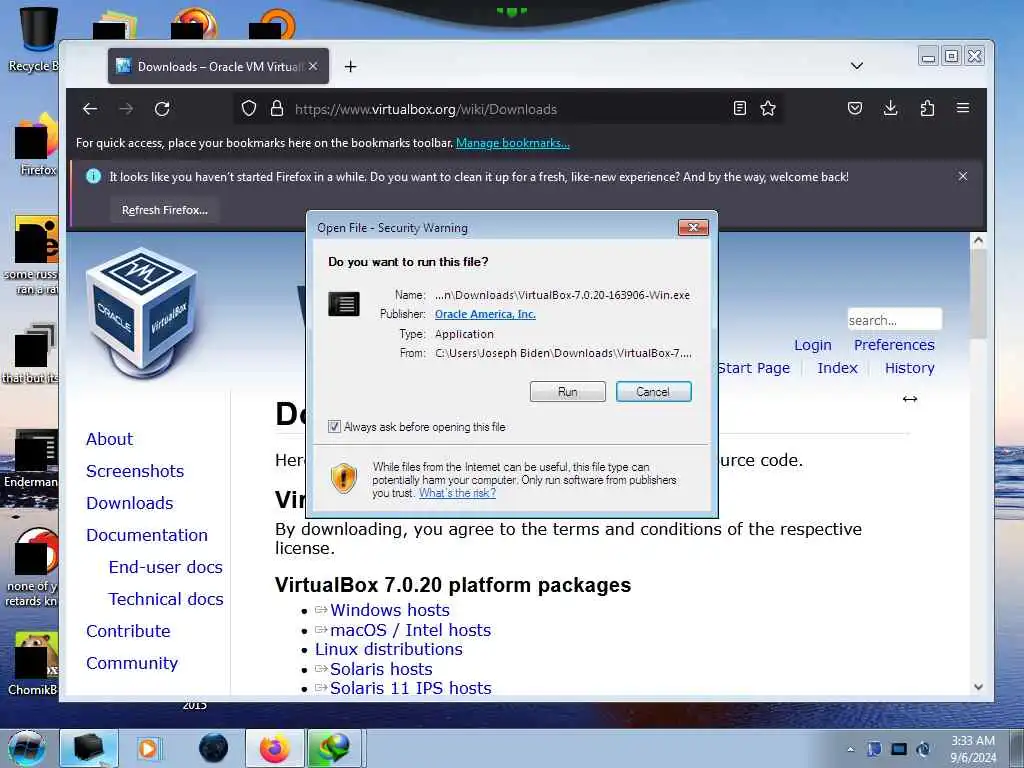Click the address bar URL field

coord(509,109)
